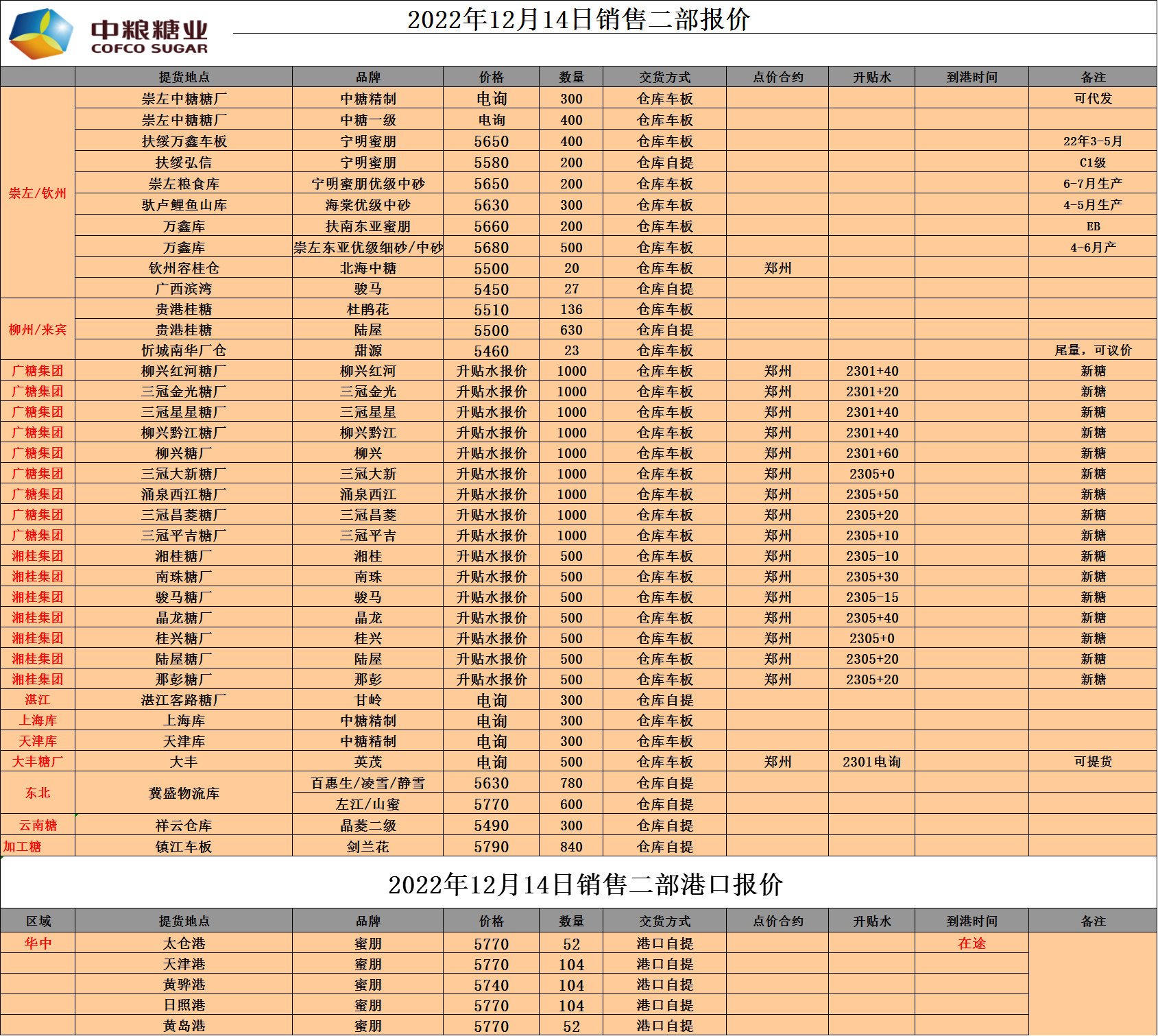This screenshot has height=1036, width=1158.
Task: Click the 百惠生/凌雪/静雪 brand cell
Action: pyautogui.click(x=368, y=783)
